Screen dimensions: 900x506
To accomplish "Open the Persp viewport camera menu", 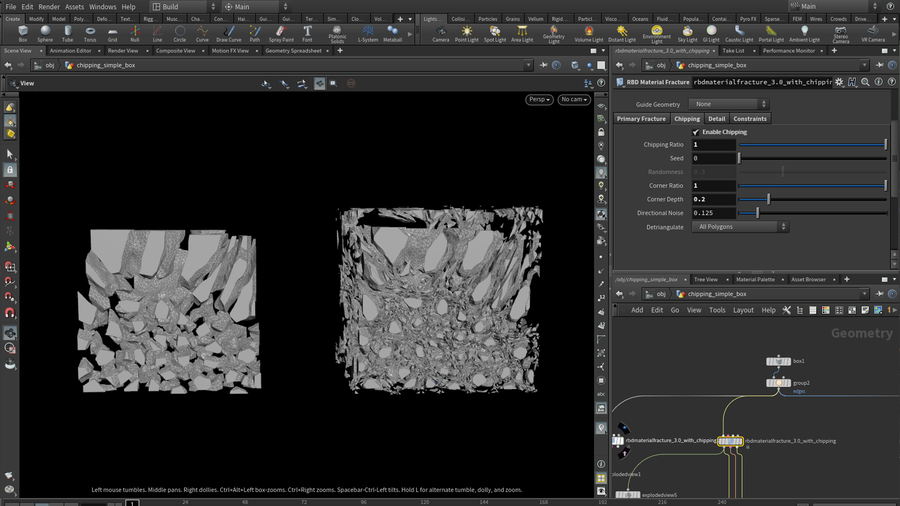I will [x=538, y=100].
